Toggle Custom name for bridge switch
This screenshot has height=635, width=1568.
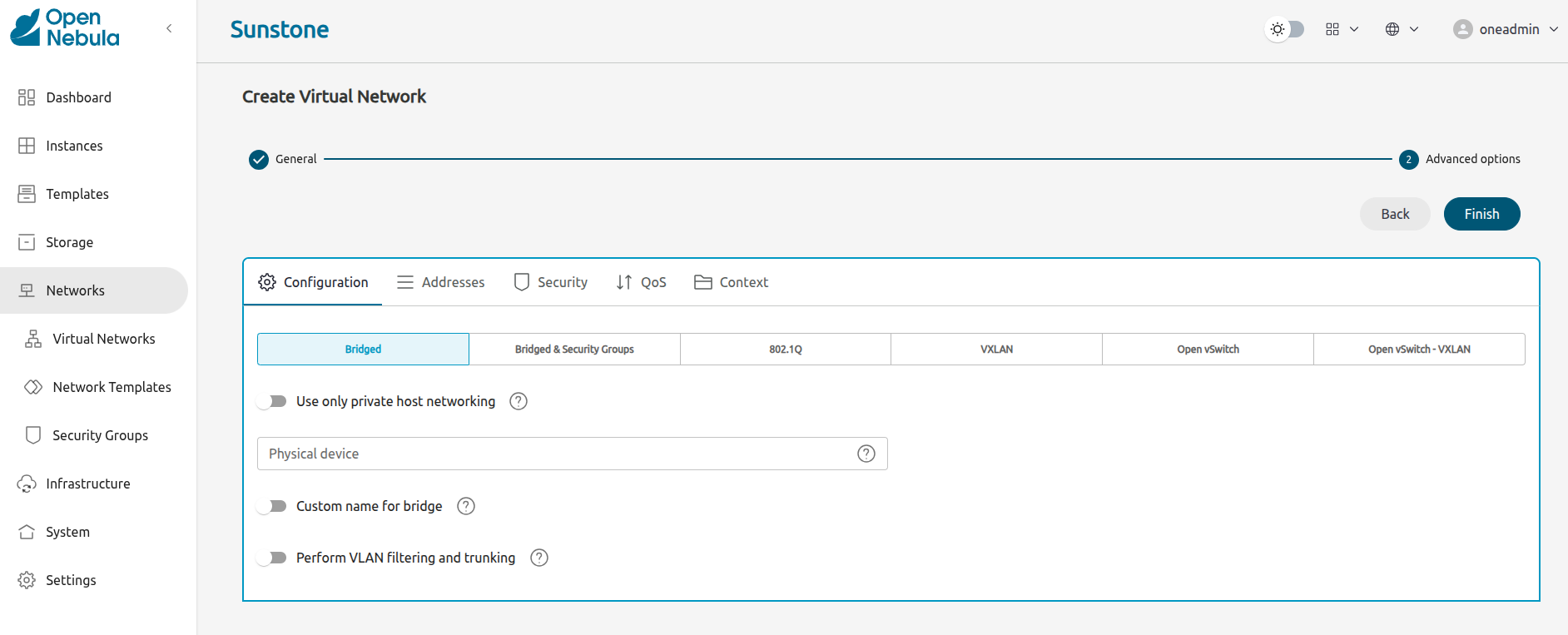point(272,506)
